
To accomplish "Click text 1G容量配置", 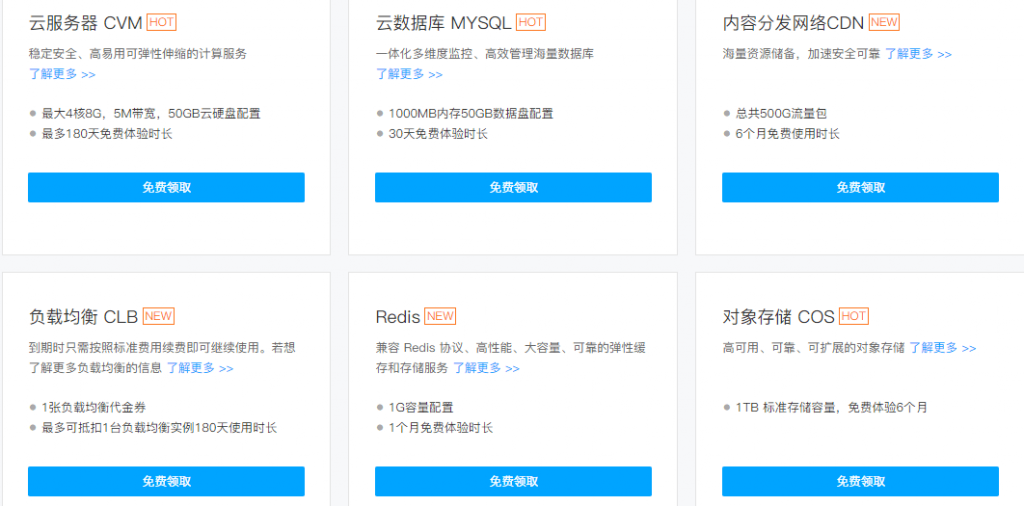I will pos(421,407).
